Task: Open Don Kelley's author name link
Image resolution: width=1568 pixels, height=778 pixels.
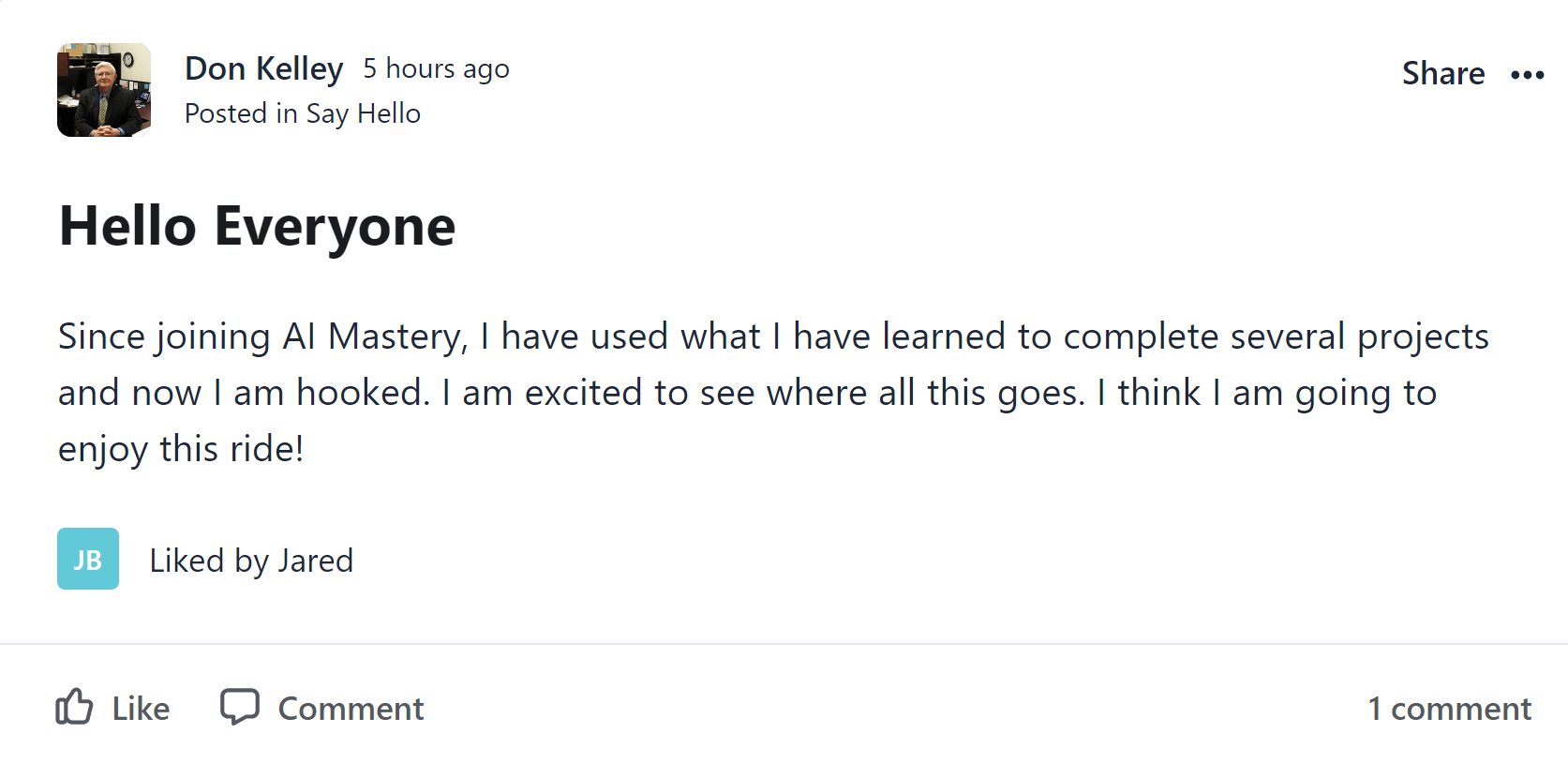Action: coord(263,68)
